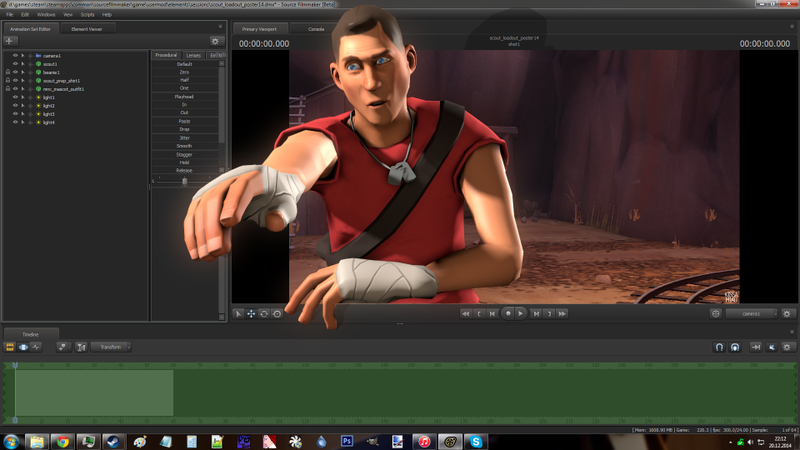
Task: Switch to the Lenses preset tab
Action: (x=193, y=55)
